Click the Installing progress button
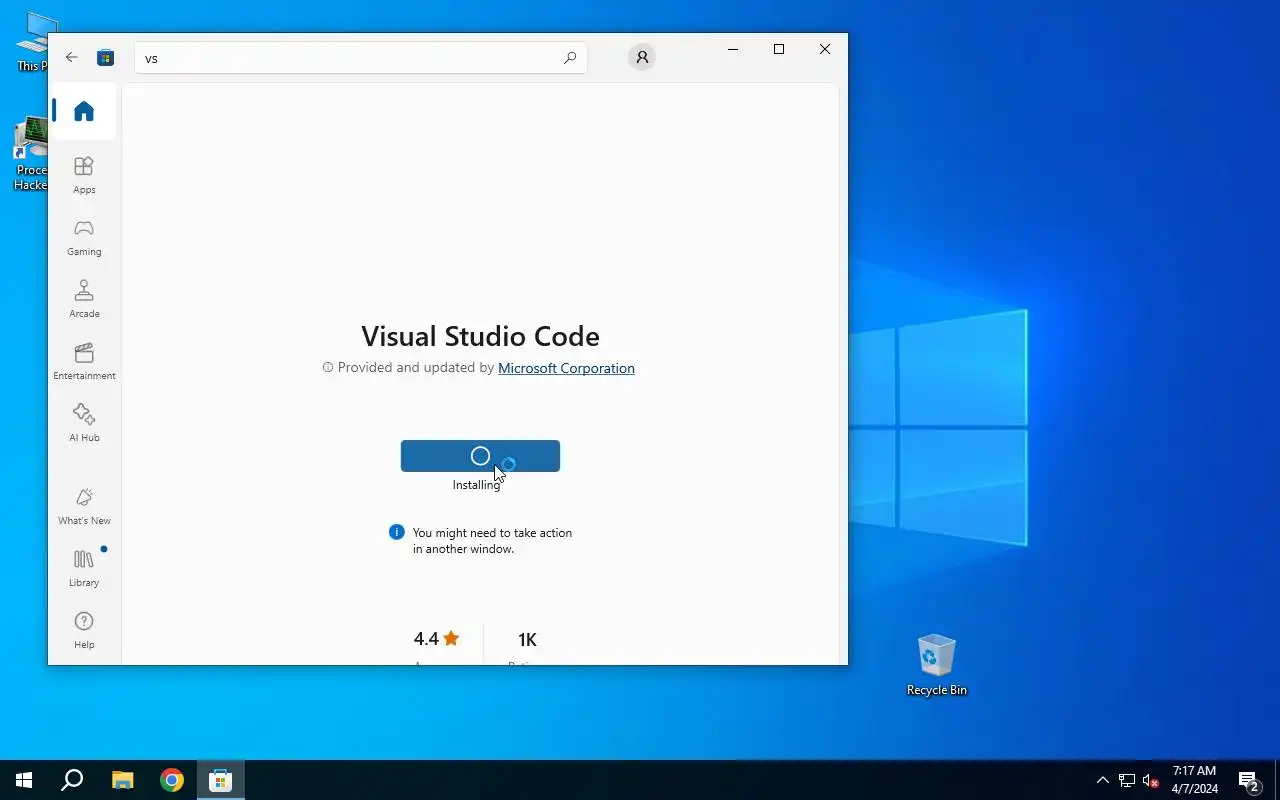 [x=480, y=456]
